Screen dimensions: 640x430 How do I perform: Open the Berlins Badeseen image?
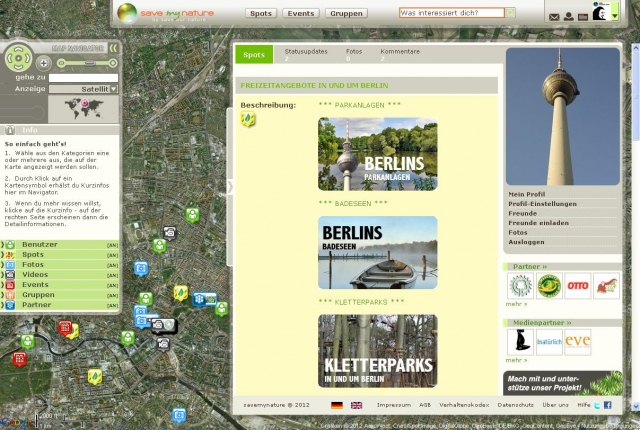click(x=378, y=253)
